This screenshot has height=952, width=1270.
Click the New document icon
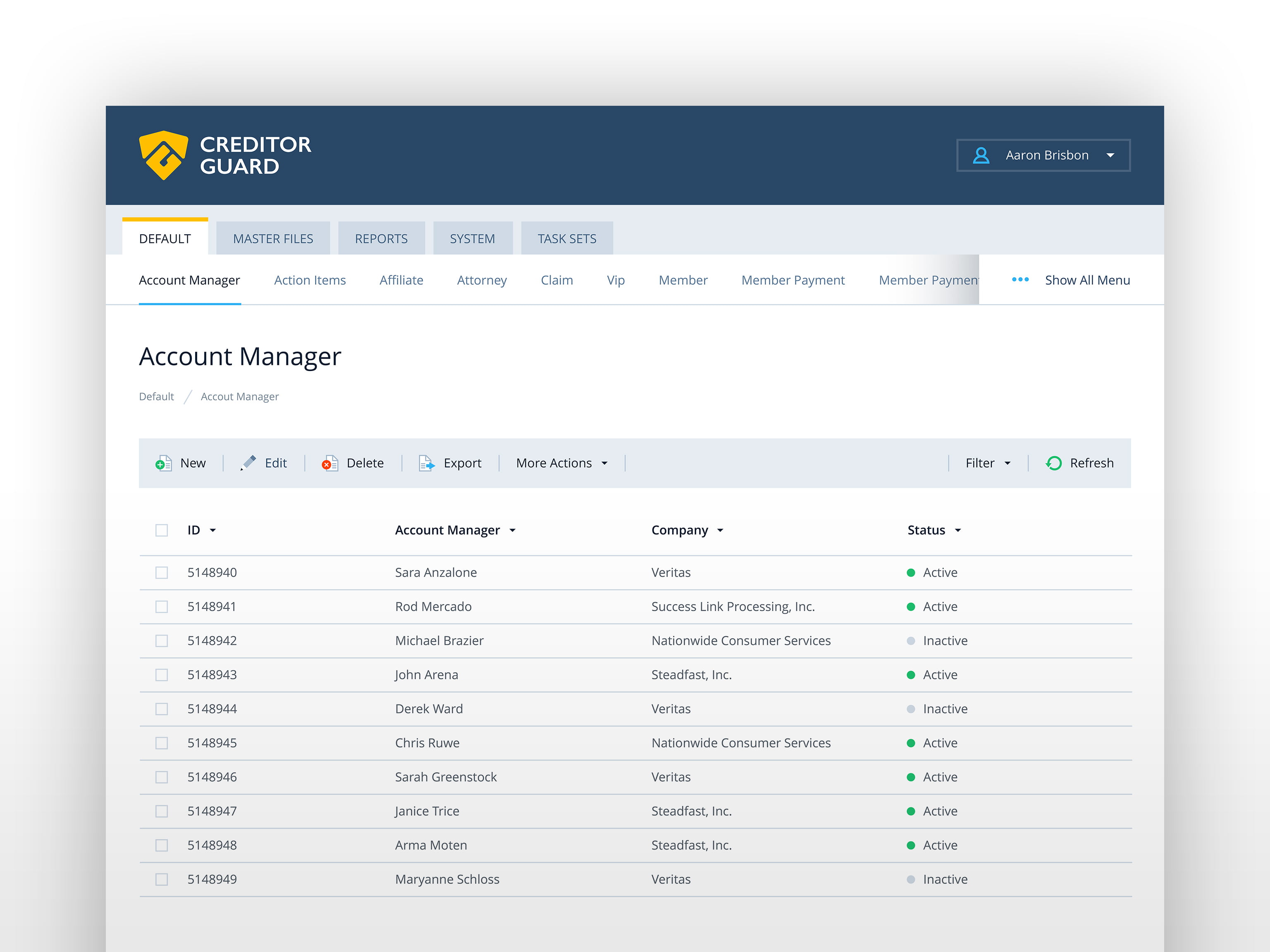[x=164, y=463]
